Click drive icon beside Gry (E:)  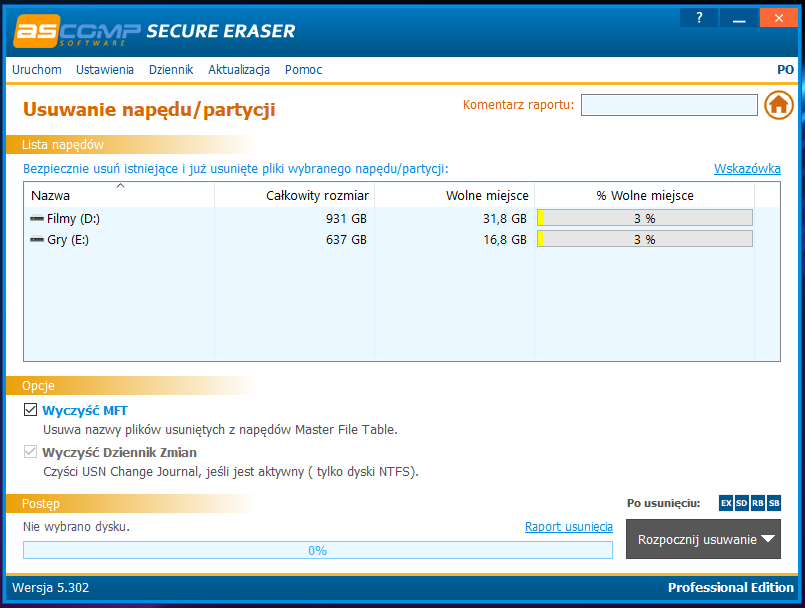point(36,239)
